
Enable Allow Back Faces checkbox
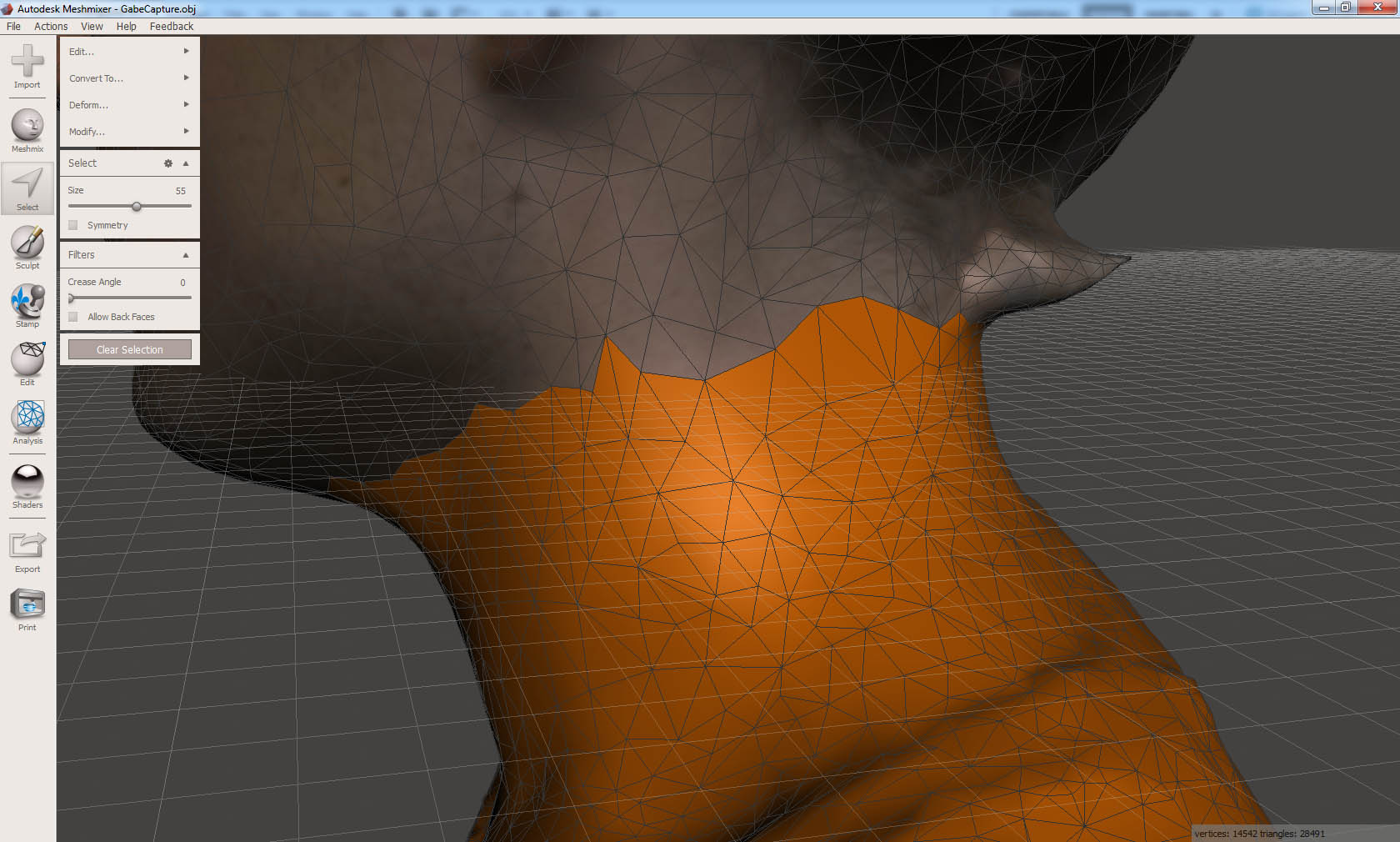click(x=73, y=317)
